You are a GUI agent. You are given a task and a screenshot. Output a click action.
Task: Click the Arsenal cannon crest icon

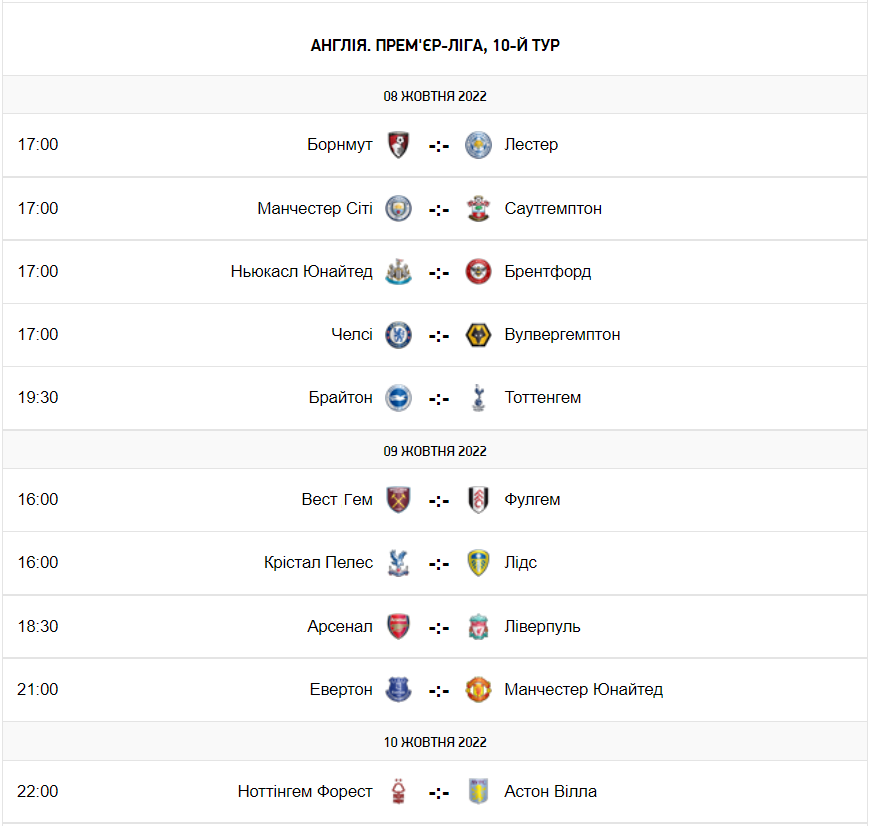pos(399,627)
